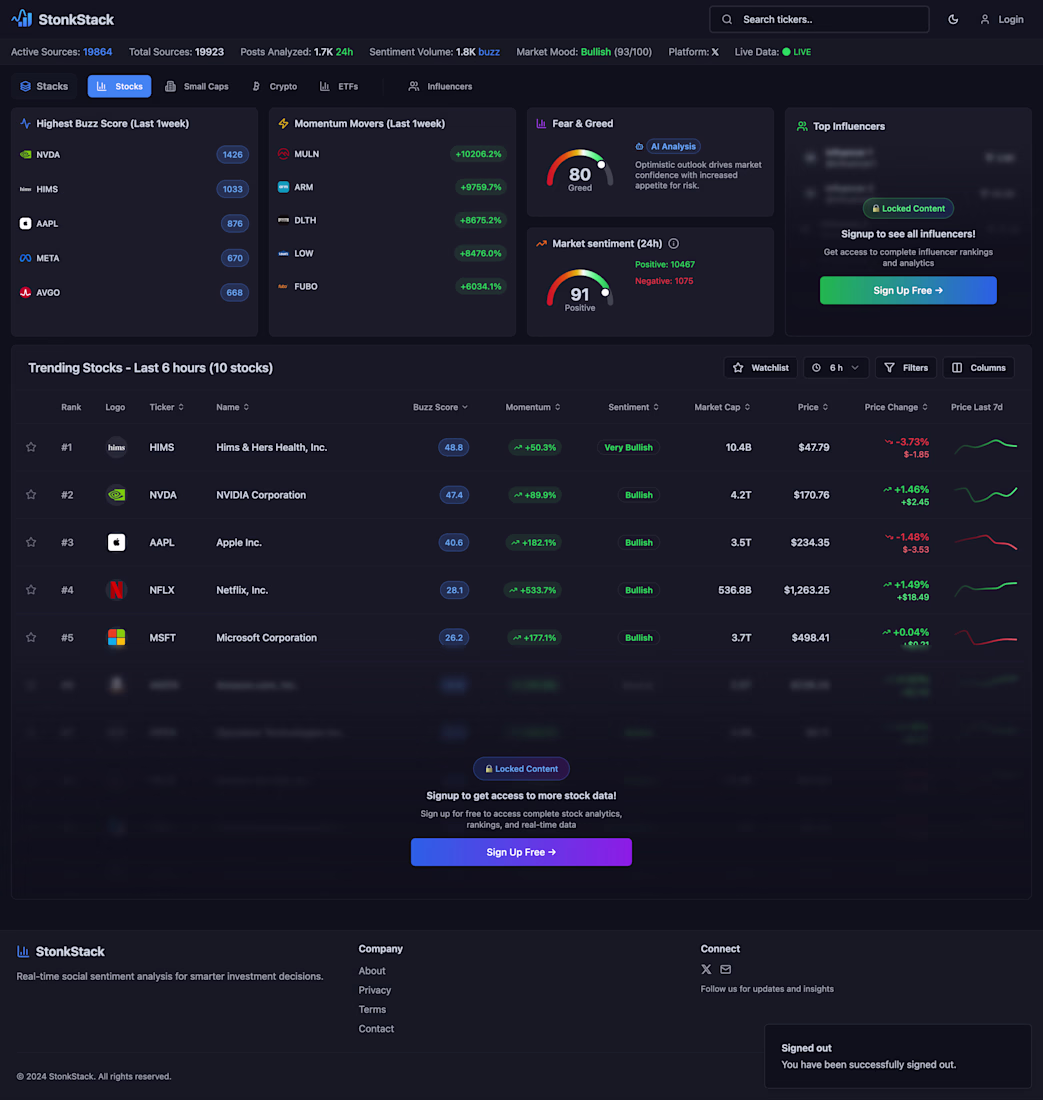The height and width of the screenshot is (1100, 1043).
Task: Sort by Buzz Score column
Action: tap(440, 407)
